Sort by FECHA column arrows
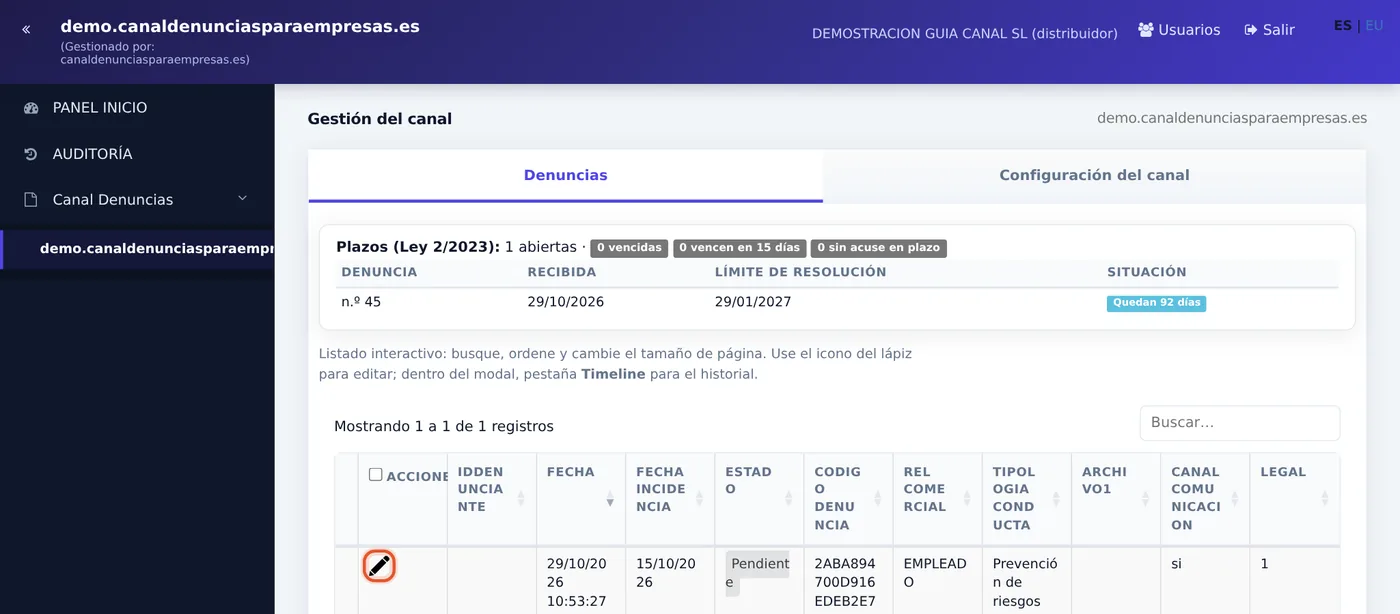This screenshot has width=1400, height=614. [x=610, y=498]
